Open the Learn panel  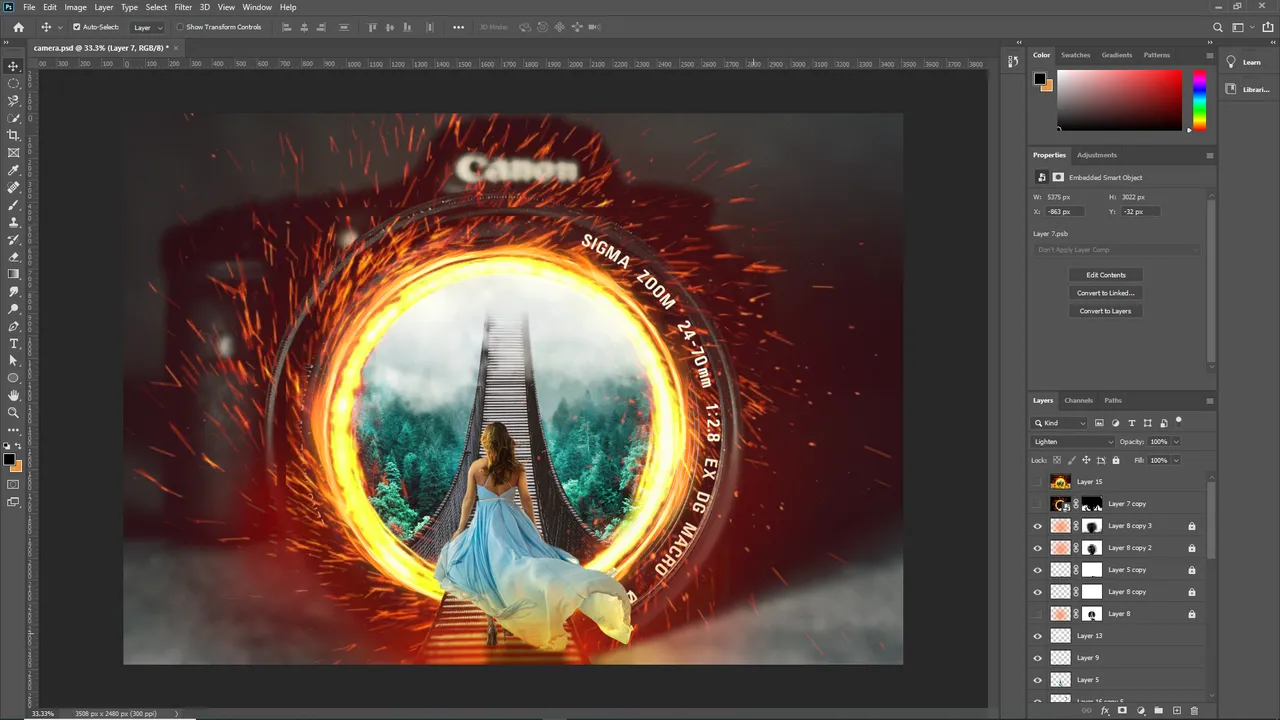click(x=1244, y=62)
